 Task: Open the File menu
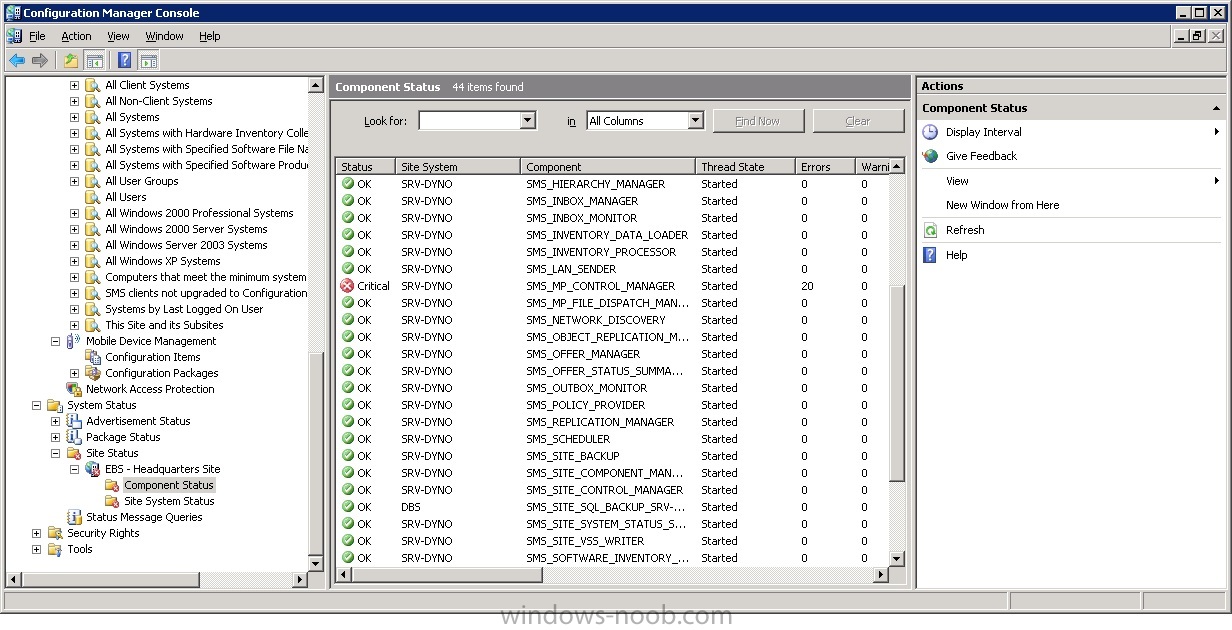(37, 36)
